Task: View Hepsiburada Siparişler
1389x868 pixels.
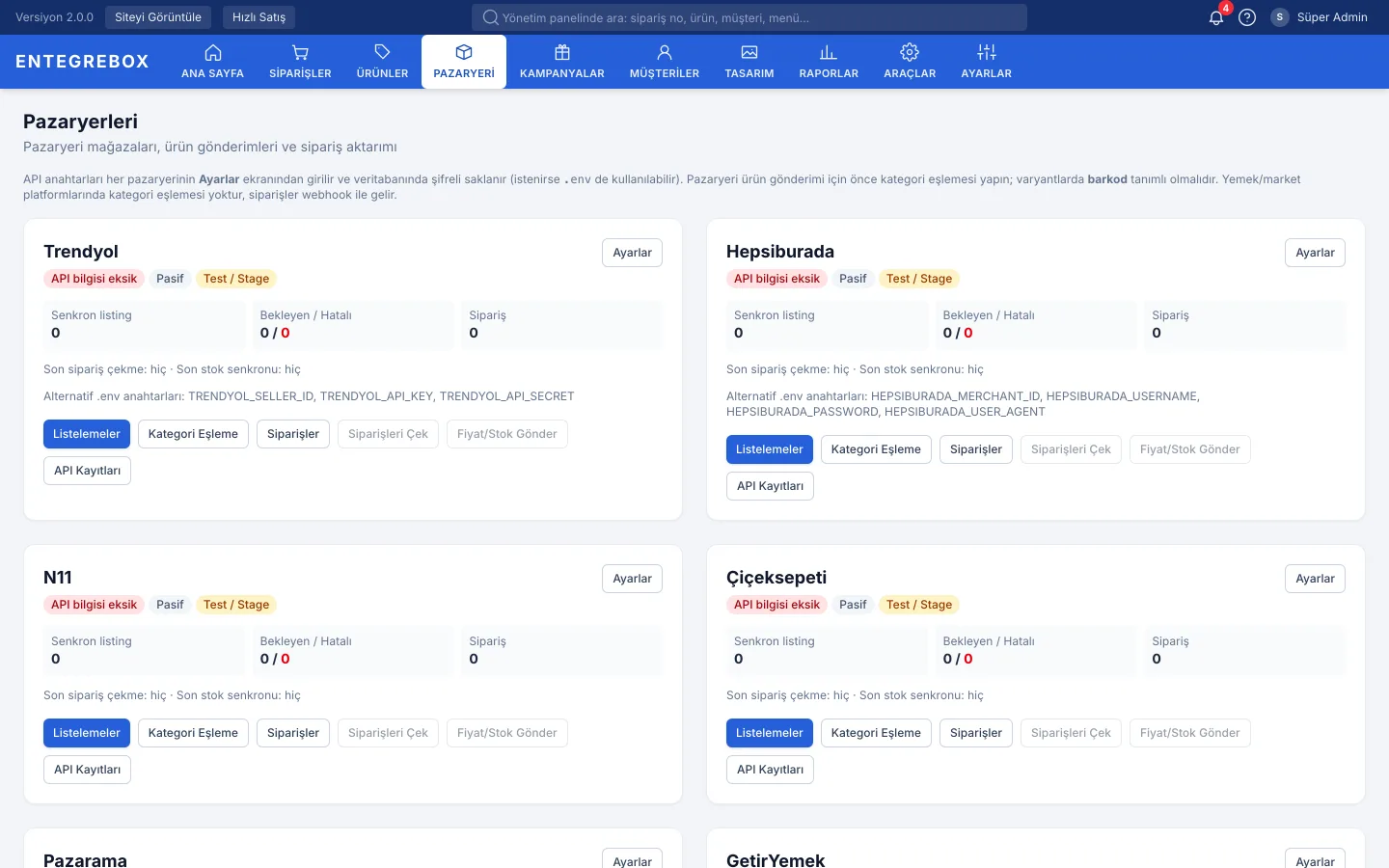Action: tap(976, 449)
